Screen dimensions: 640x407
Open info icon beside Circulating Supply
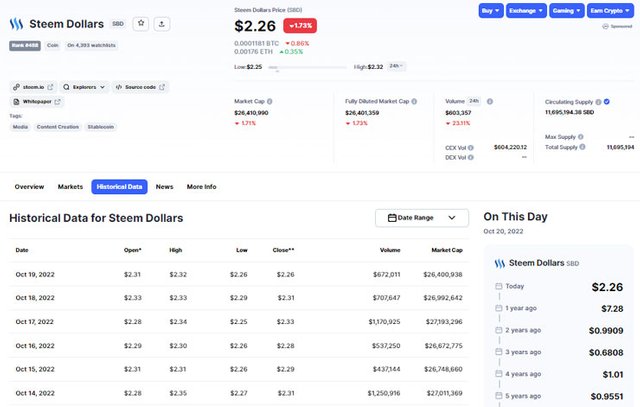598,102
